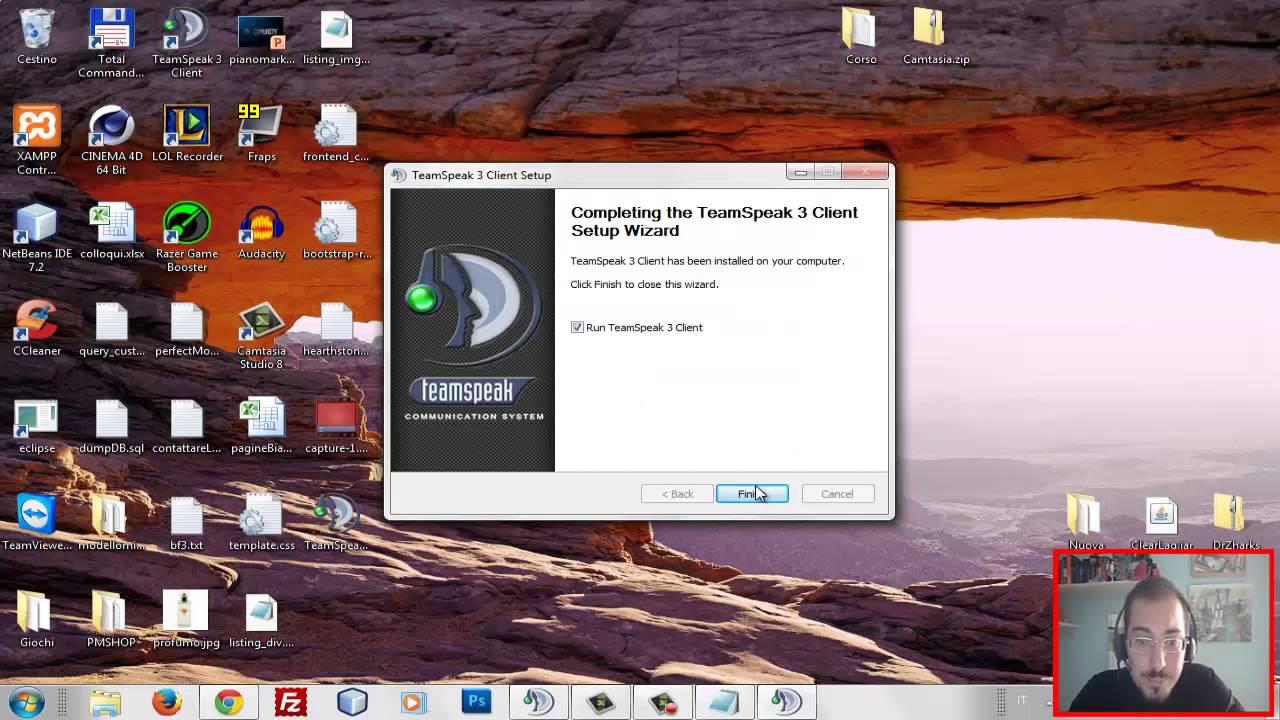Select the Razer Game Booster icon
Viewport: 1280px width, 720px height.
(x=186, y=238)
